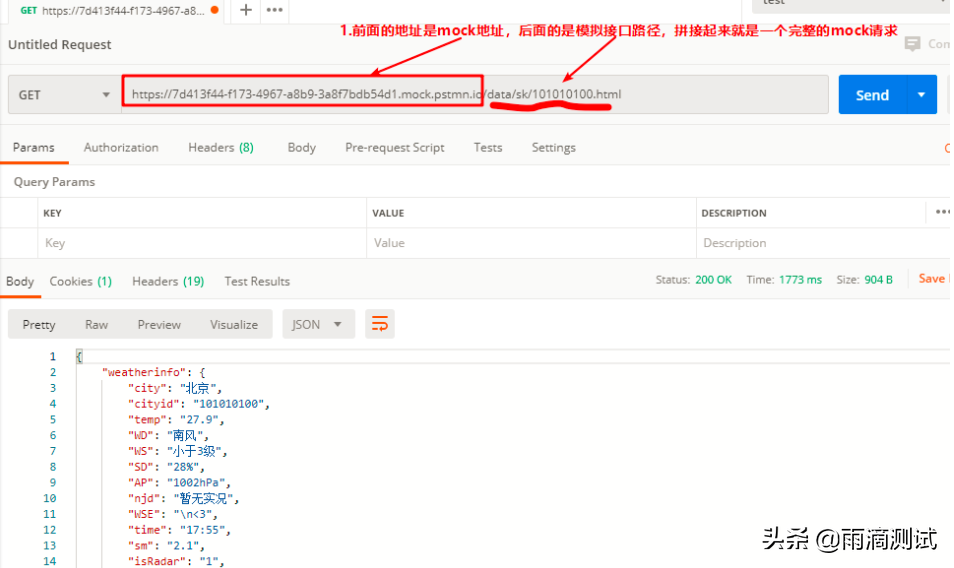This screenshot has width=954, height=568.
Task: Switch response view to Preview
Action: click(159, 324)
